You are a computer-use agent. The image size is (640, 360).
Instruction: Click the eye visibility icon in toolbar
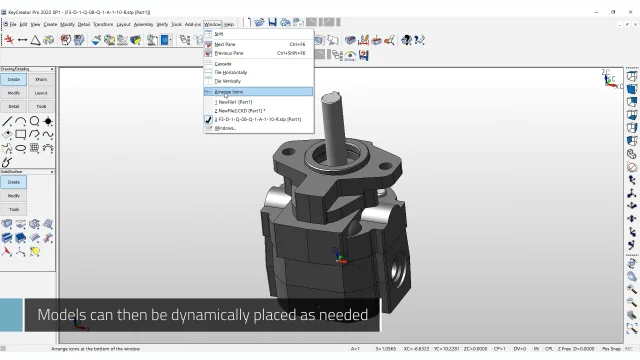tap(350, 55)
